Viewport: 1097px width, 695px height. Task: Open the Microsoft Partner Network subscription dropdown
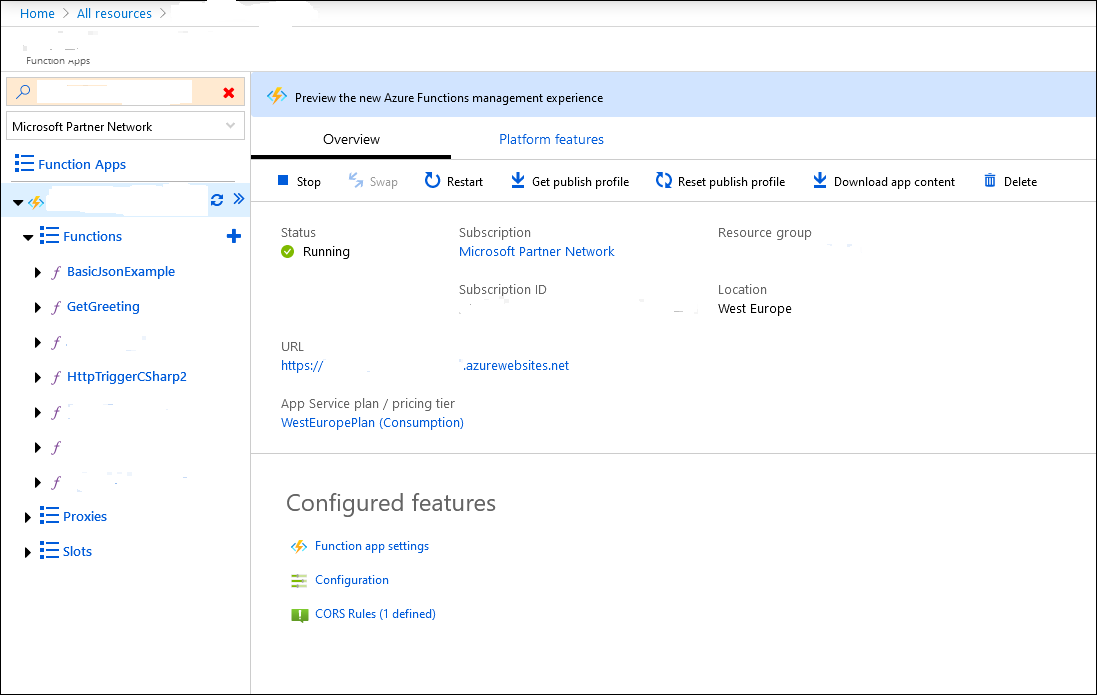125,127
